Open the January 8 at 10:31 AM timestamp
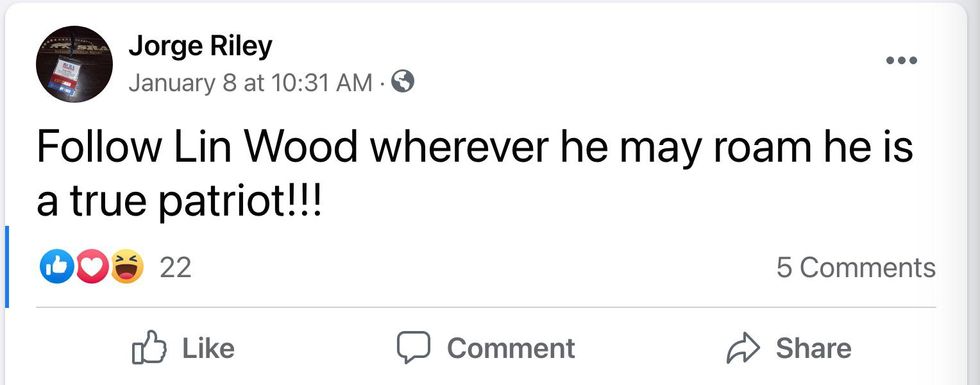980x385 pixels. 250,82
